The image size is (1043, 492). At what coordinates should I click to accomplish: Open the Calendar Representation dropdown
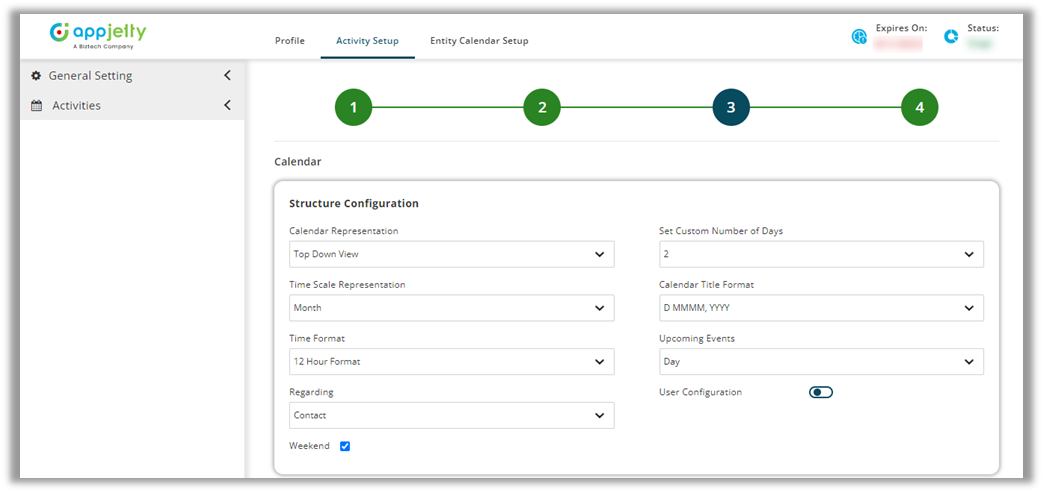pos(451,255)
